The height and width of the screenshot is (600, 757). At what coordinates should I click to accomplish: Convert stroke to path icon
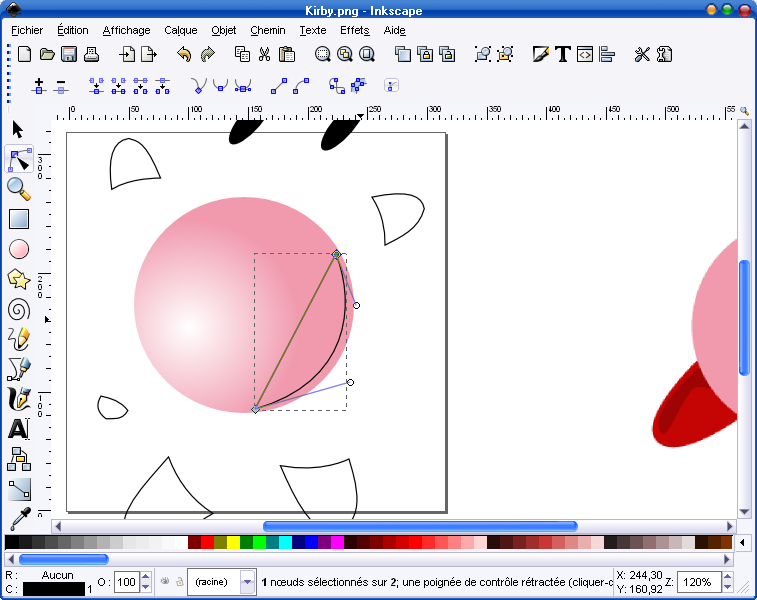click(359, 85)
